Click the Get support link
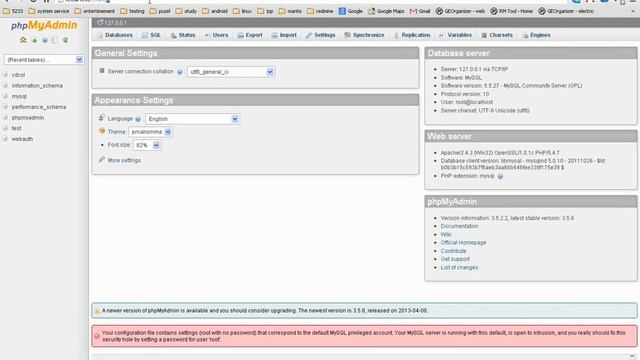The image size is (640, 360). [x=455, y=259]
